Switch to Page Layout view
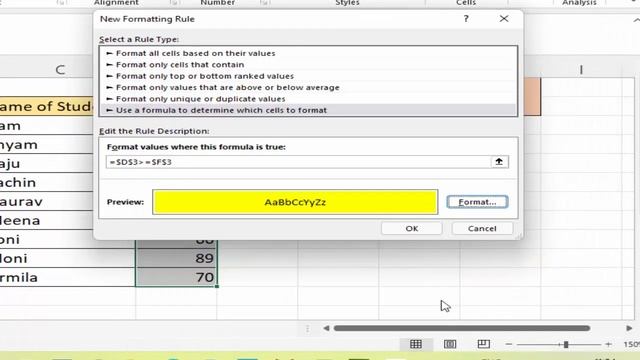 (x=450, y=344)
